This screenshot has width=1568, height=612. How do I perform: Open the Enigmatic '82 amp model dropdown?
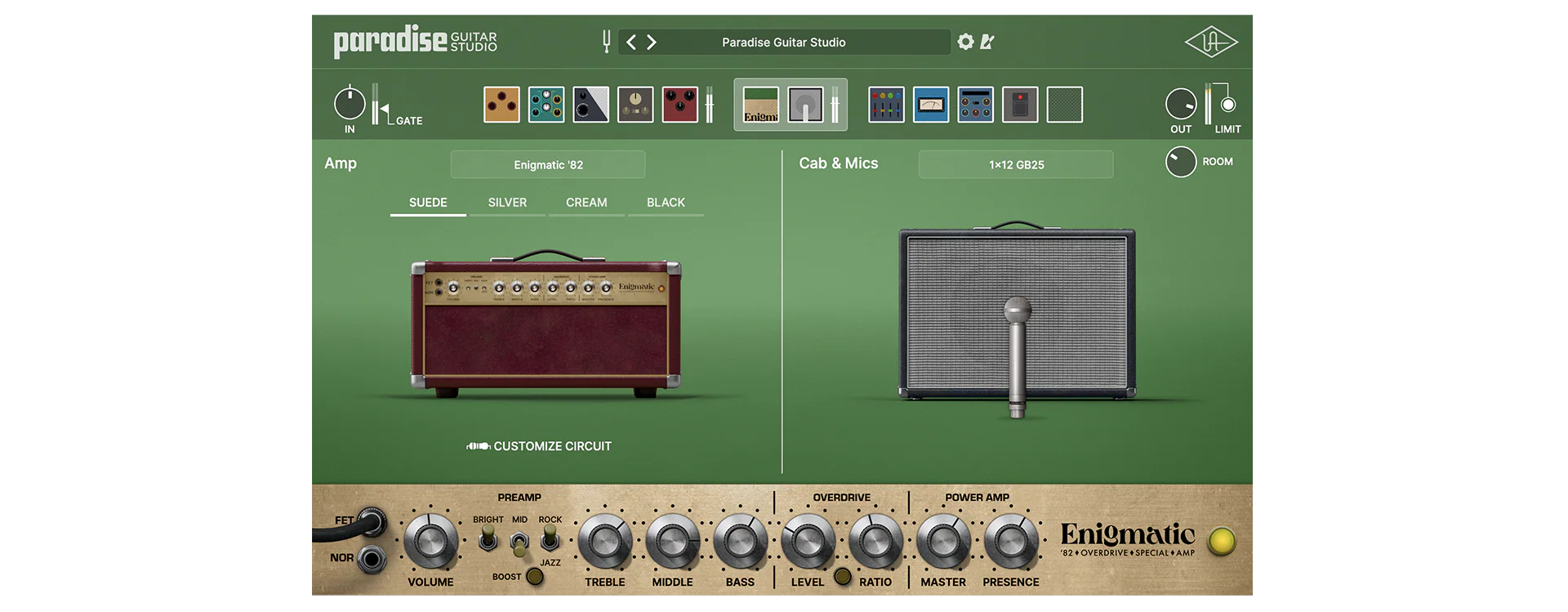[548, 164]
